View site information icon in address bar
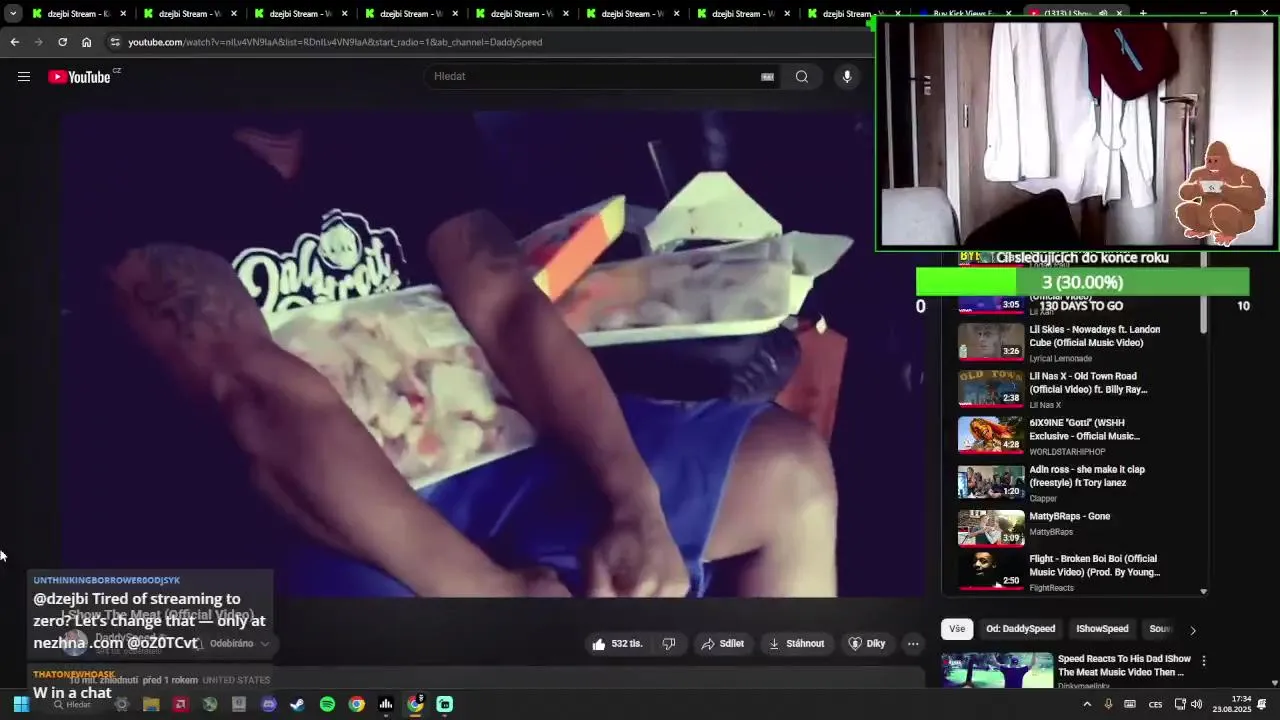Screen dimensions: 1280x720 click(115, 42)
